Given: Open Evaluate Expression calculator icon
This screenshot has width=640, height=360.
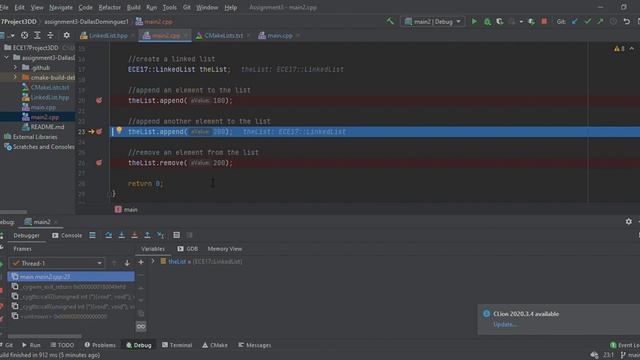Looking at the screenshot, I should [x=176, y=235].
